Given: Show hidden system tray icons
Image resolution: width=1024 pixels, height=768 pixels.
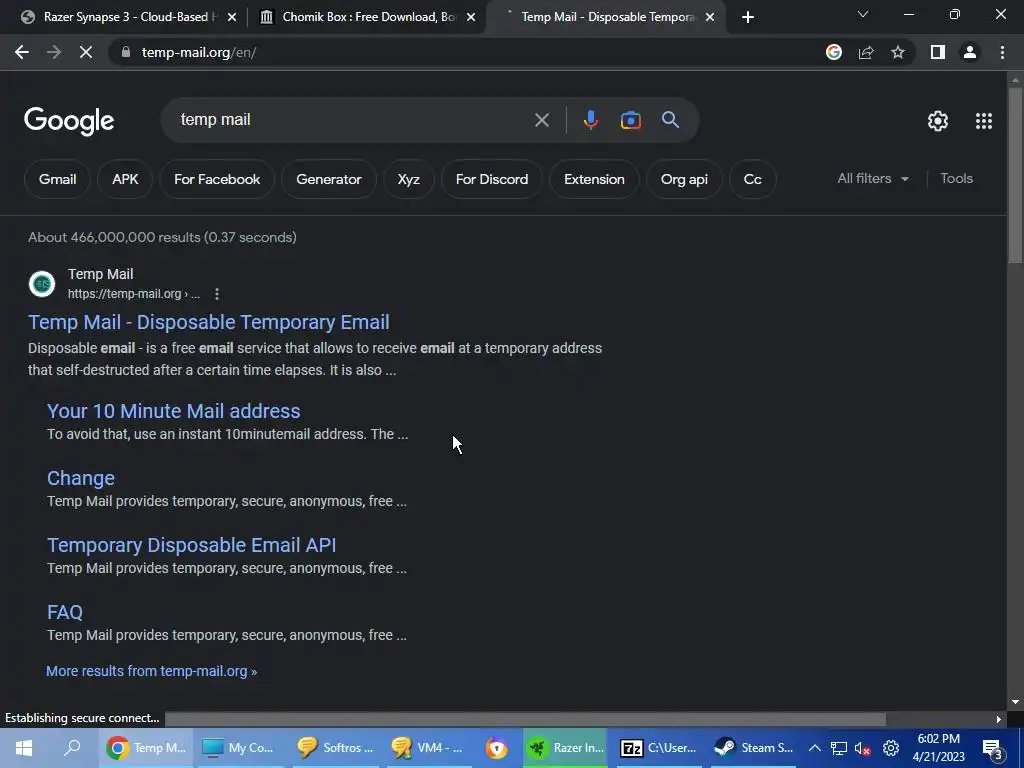Looking at the screenshot, I should coord(814,748).
